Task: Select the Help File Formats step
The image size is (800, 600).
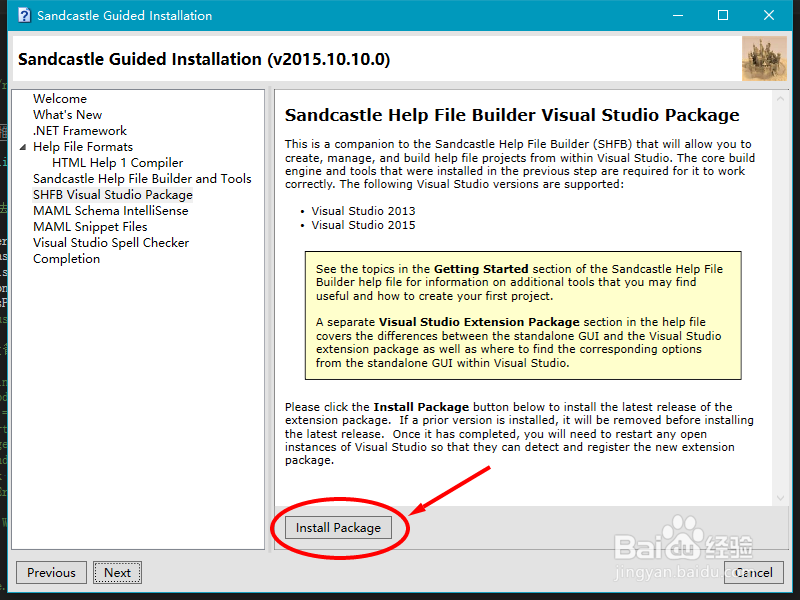Action: click(x=83, y=147)
